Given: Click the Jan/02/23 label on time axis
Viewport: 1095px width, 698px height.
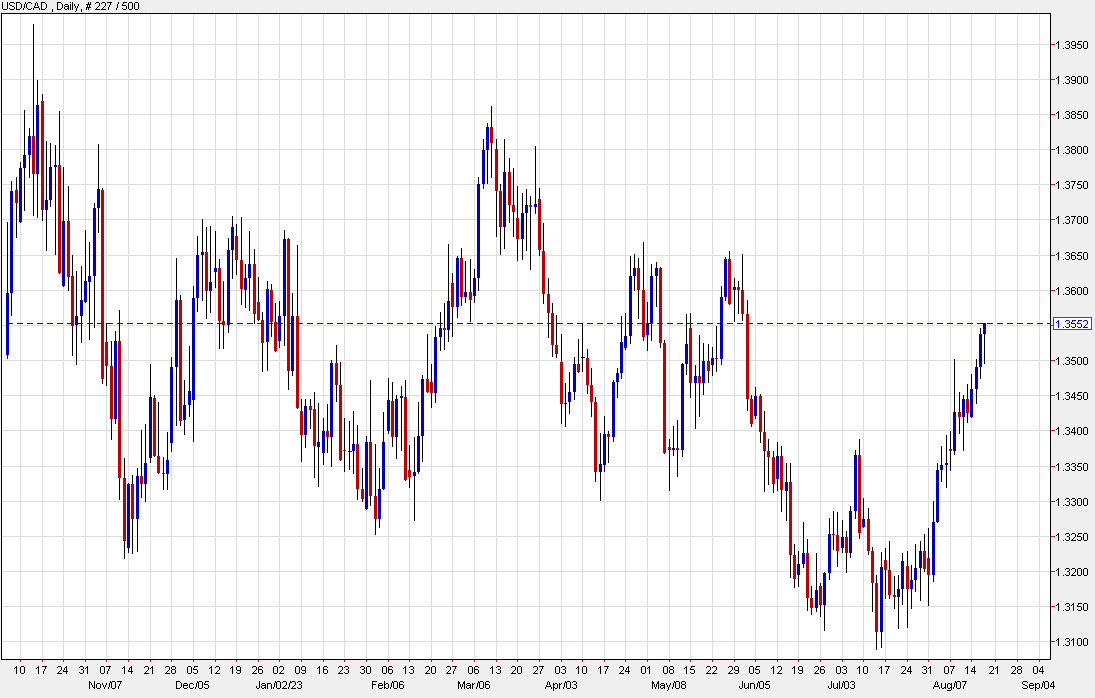Looking at the screenshot, I should coord(281,685).
